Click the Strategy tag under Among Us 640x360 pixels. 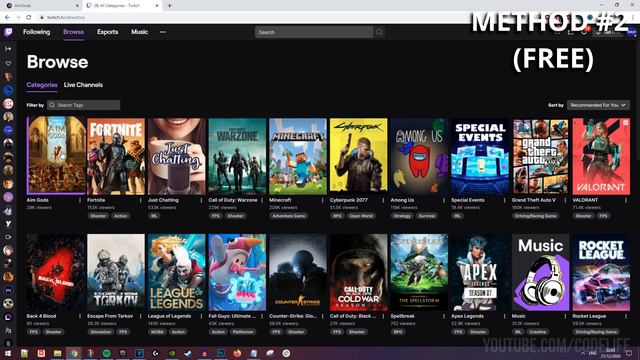coord(402,216)
